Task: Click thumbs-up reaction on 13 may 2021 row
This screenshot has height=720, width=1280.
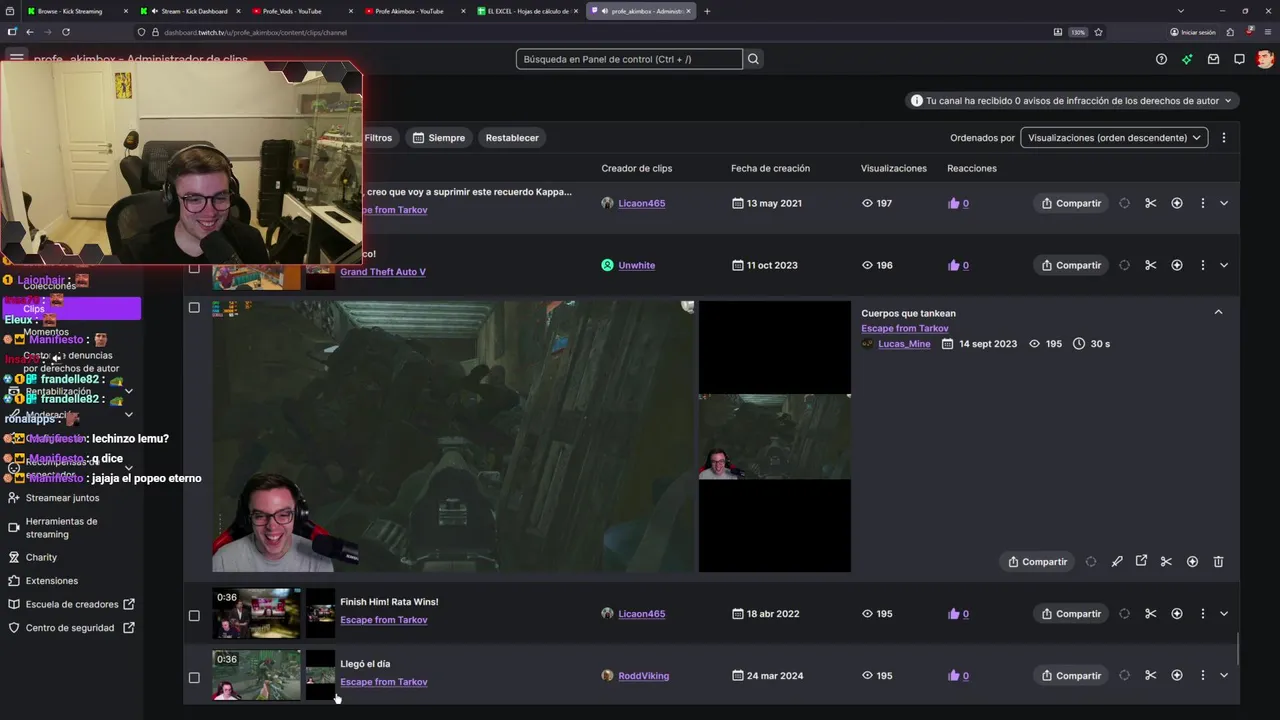Action: tap(954, 203)
